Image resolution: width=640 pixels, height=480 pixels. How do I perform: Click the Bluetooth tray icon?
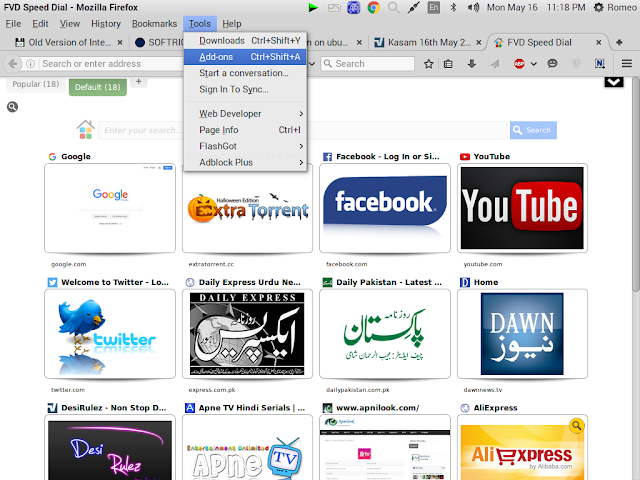453,7
